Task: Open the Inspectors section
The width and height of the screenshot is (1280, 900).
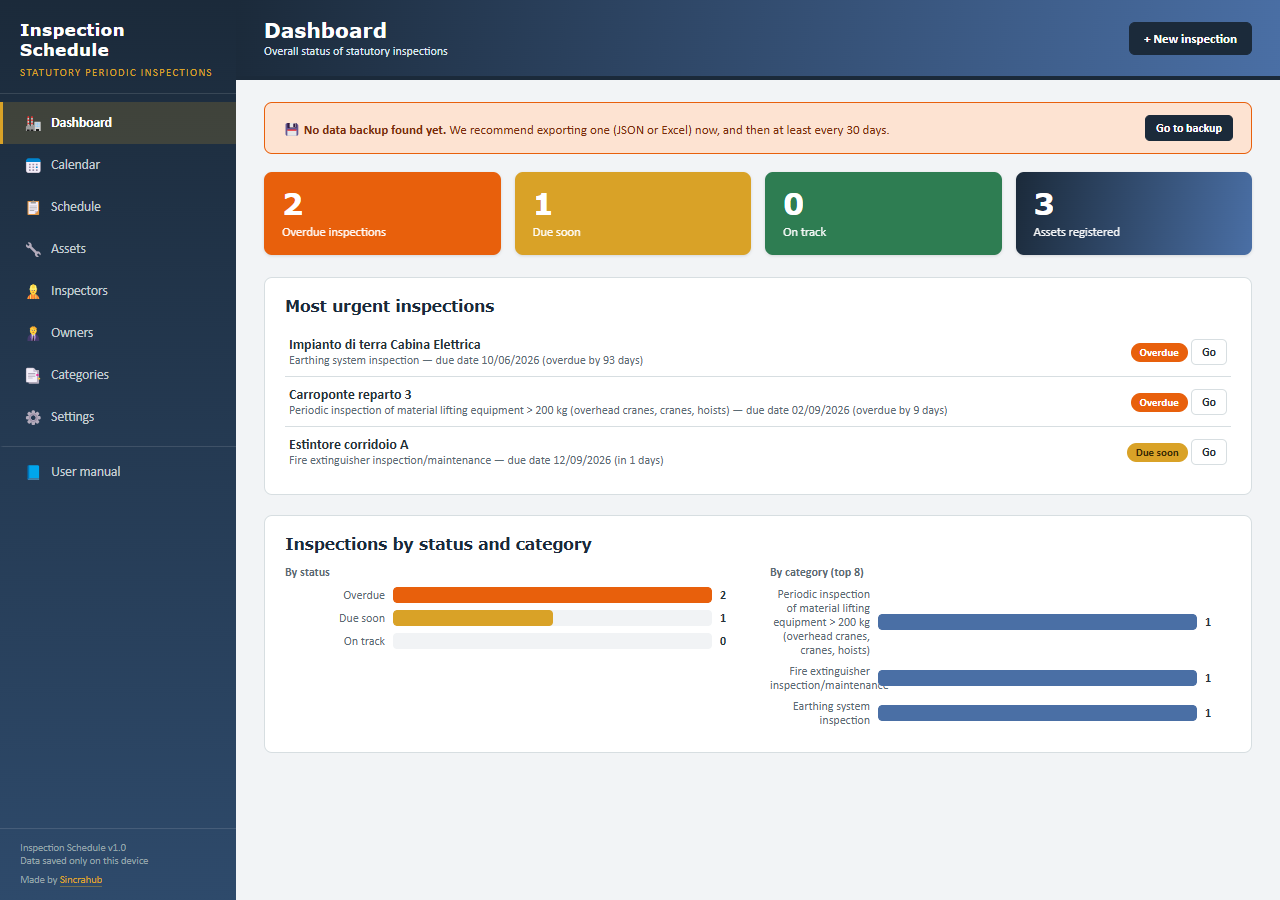Action: (118, 291)
